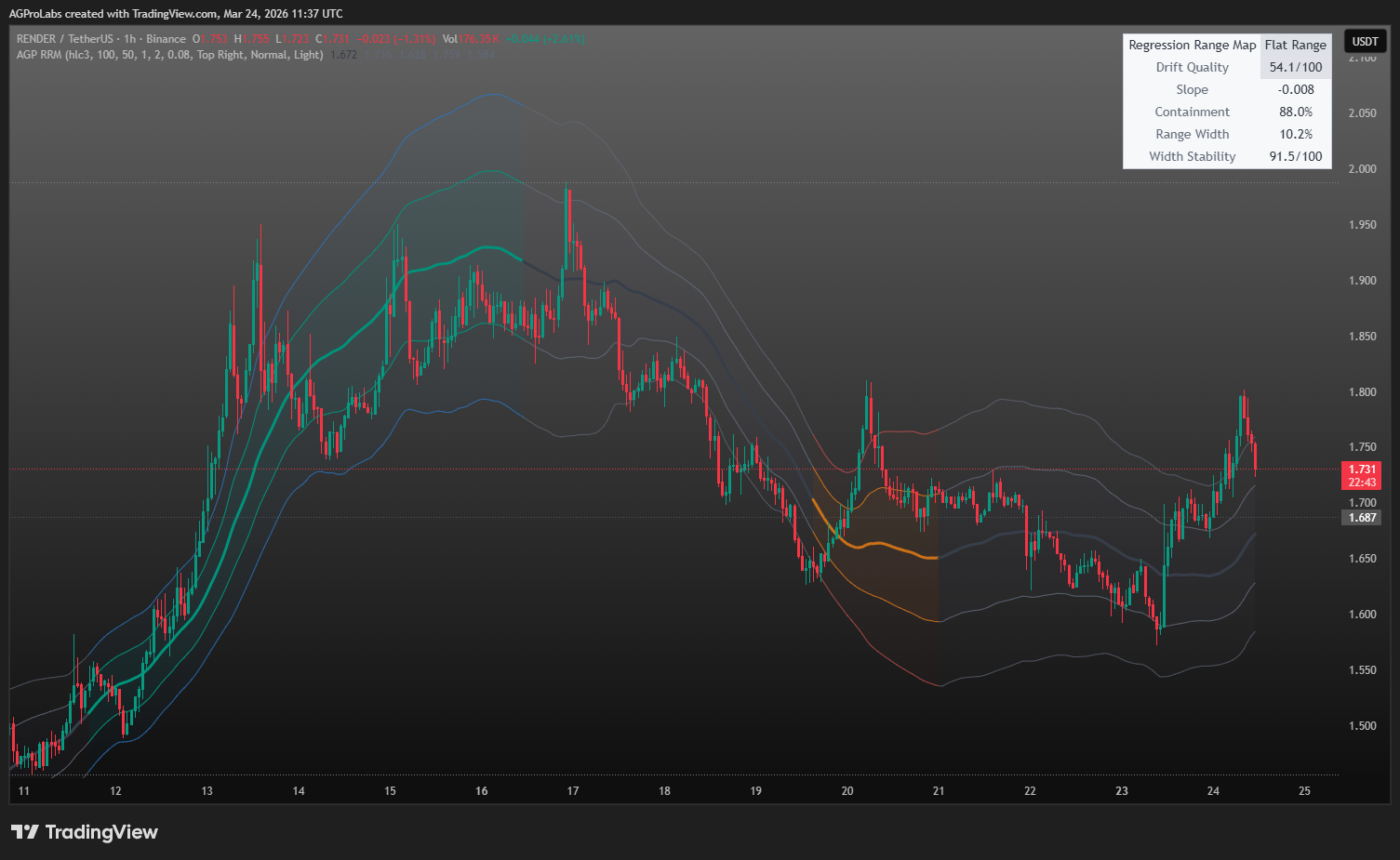1400x860 pixels.
Task: Click date label 17 on time axis
Action: pos(572,791)
